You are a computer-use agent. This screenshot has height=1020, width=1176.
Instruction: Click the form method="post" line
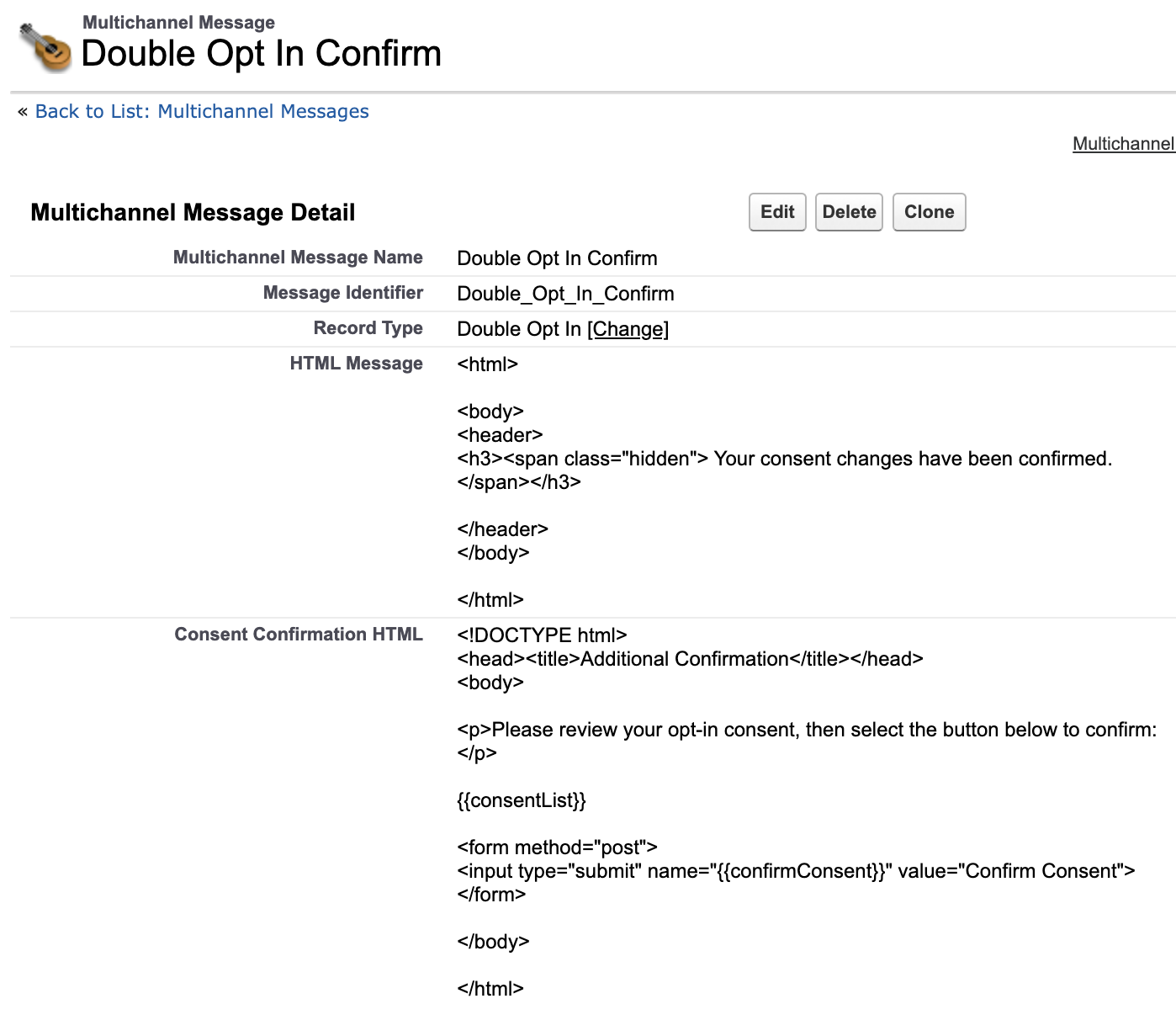pos(557,847)
